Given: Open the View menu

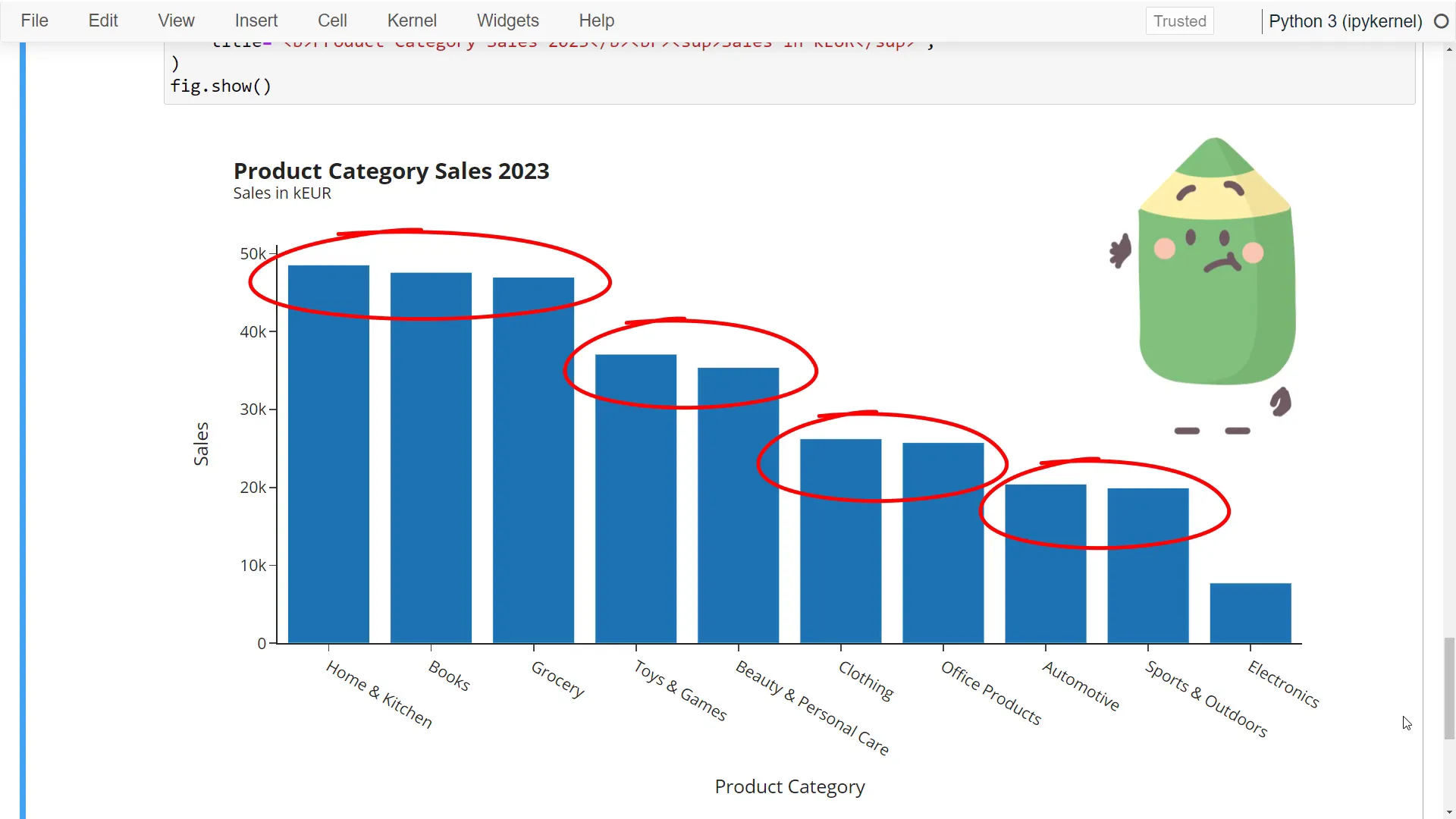Looking at the screenshot, I should (175, 20).
